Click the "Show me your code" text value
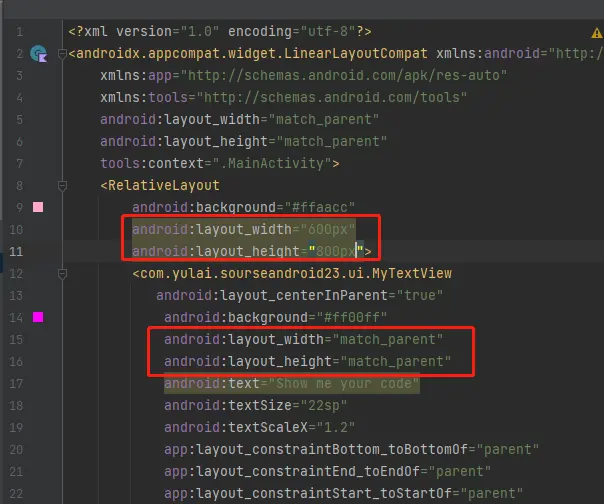 [x=344, y=384]
